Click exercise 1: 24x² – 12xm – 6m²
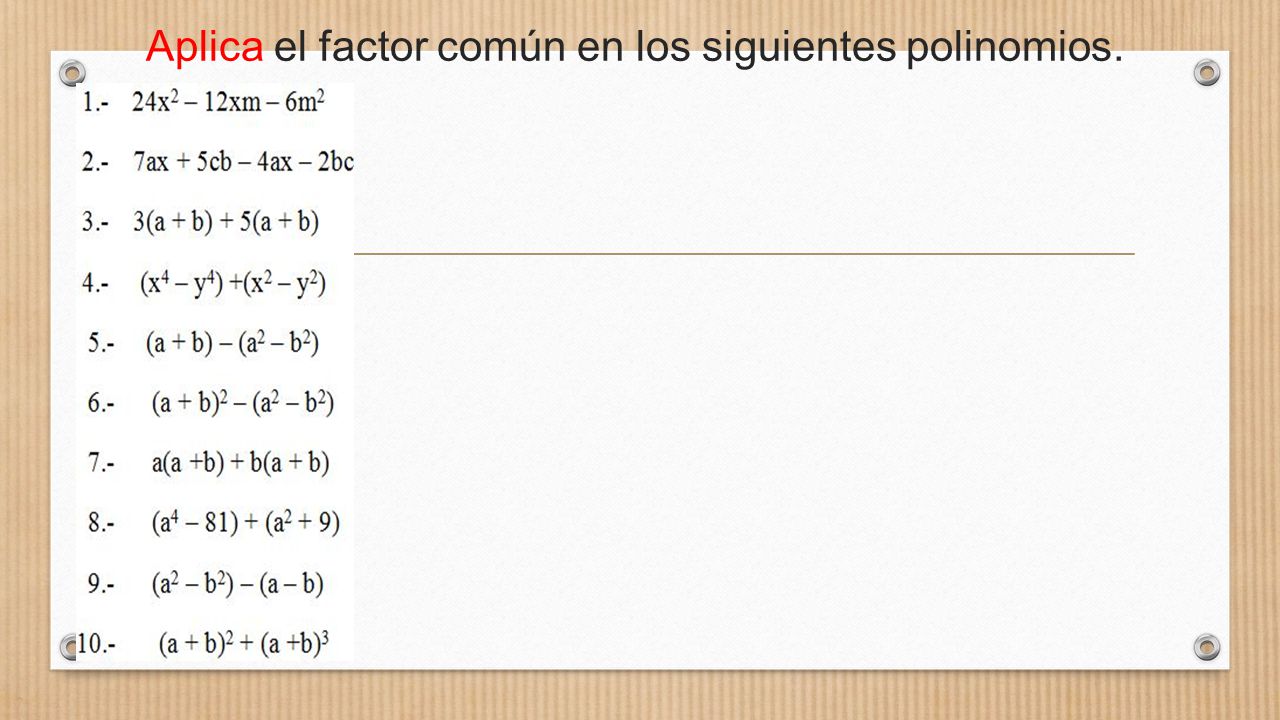Screen dimensions: 1280x720 (228, 102)
